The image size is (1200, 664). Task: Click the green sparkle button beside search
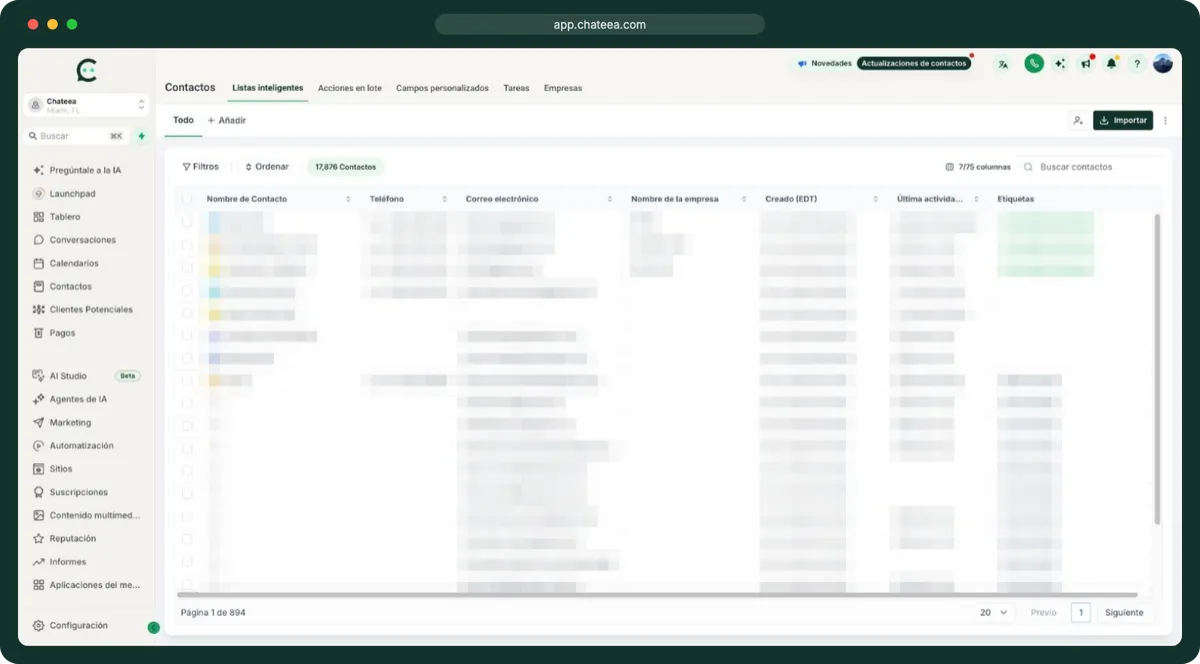141,136
